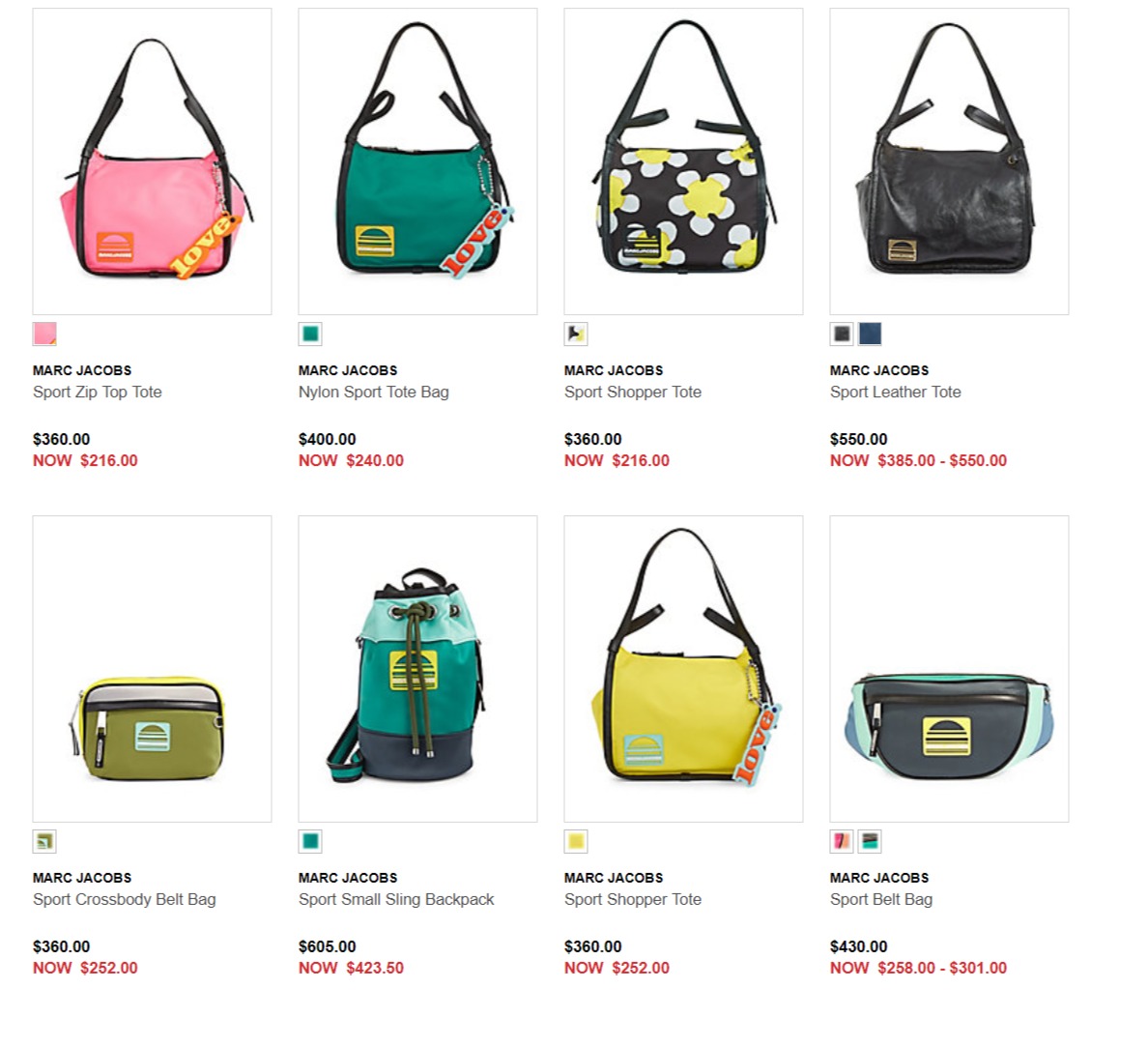Choose the pink multicolor swatch for Sport Belt Bag

pos(842,841)
